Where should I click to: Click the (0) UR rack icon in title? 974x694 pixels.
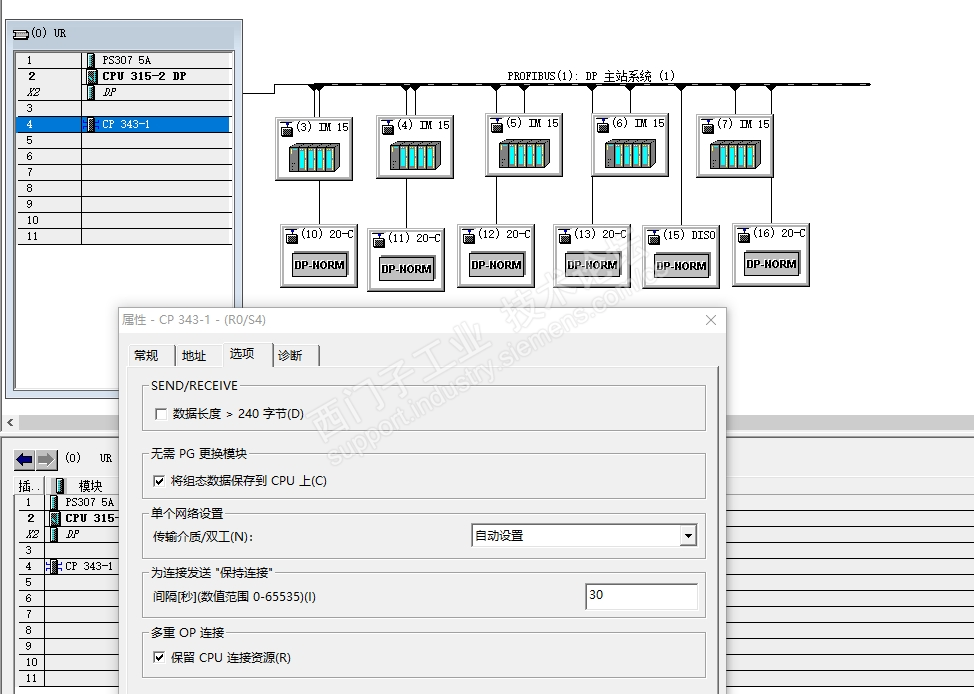tap(20, 34)
